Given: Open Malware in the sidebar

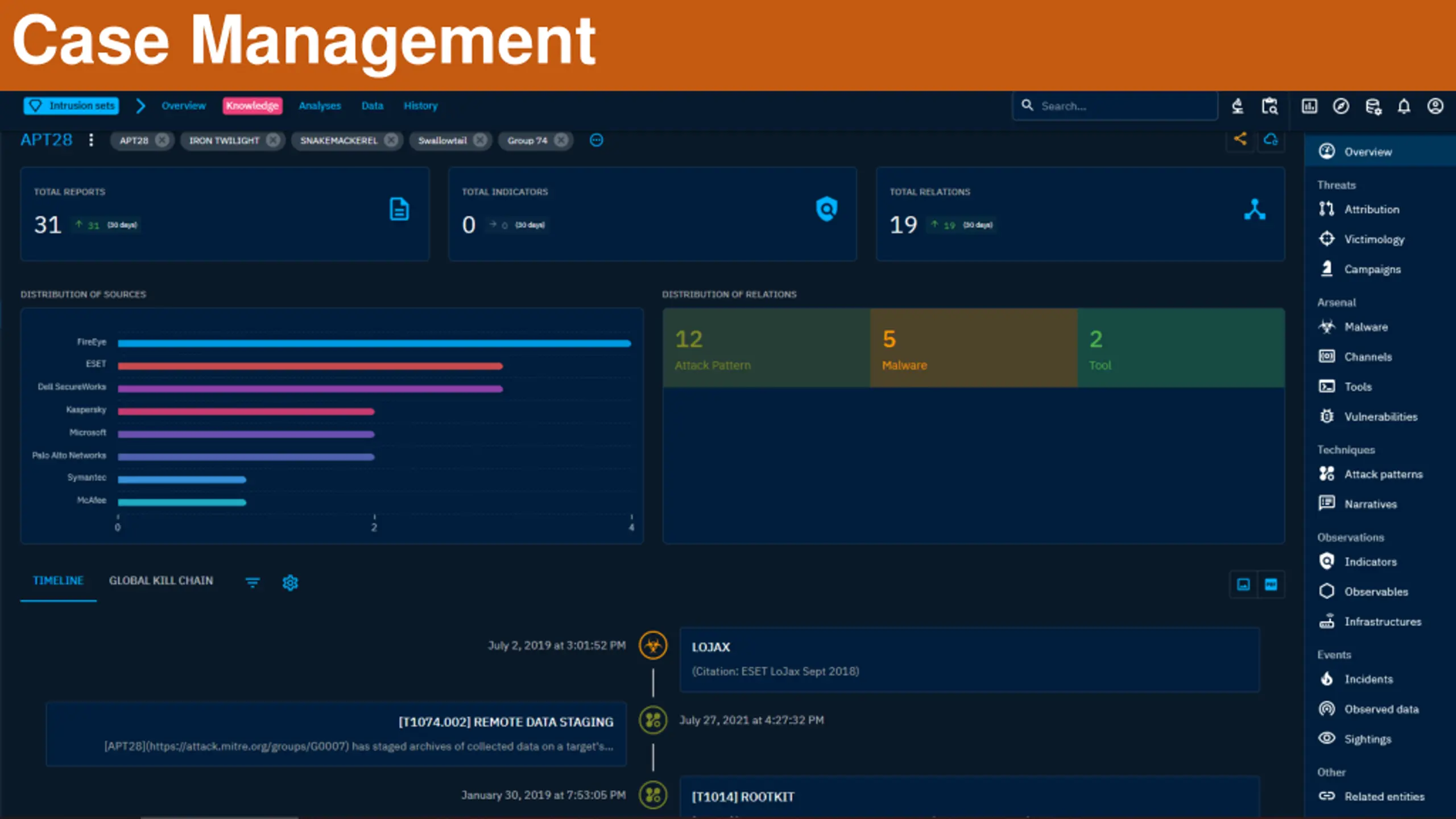Looking at the screenshot, I should tap(1380, 327).
